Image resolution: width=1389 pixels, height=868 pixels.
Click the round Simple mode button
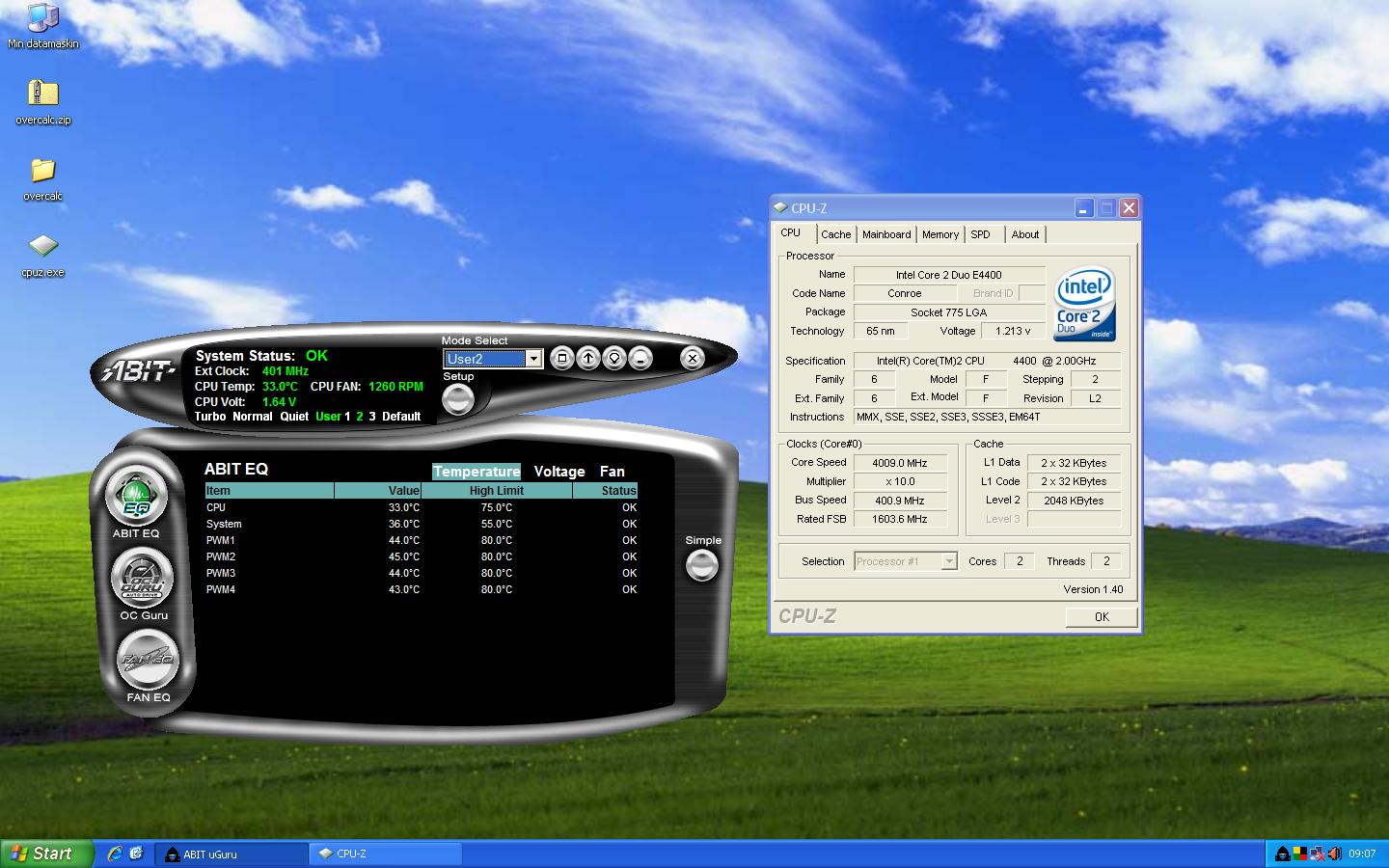point(701,565)
